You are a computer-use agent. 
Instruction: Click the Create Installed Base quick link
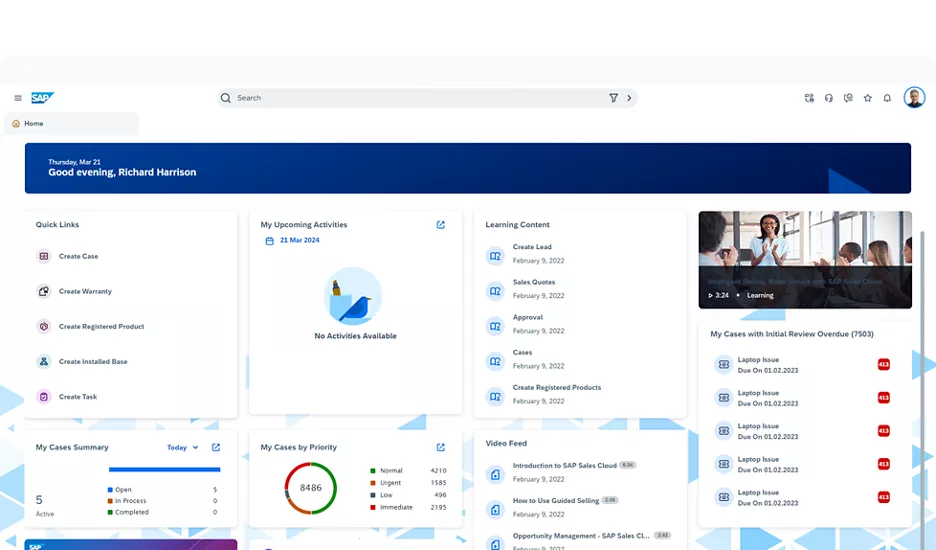coord(93,362)
